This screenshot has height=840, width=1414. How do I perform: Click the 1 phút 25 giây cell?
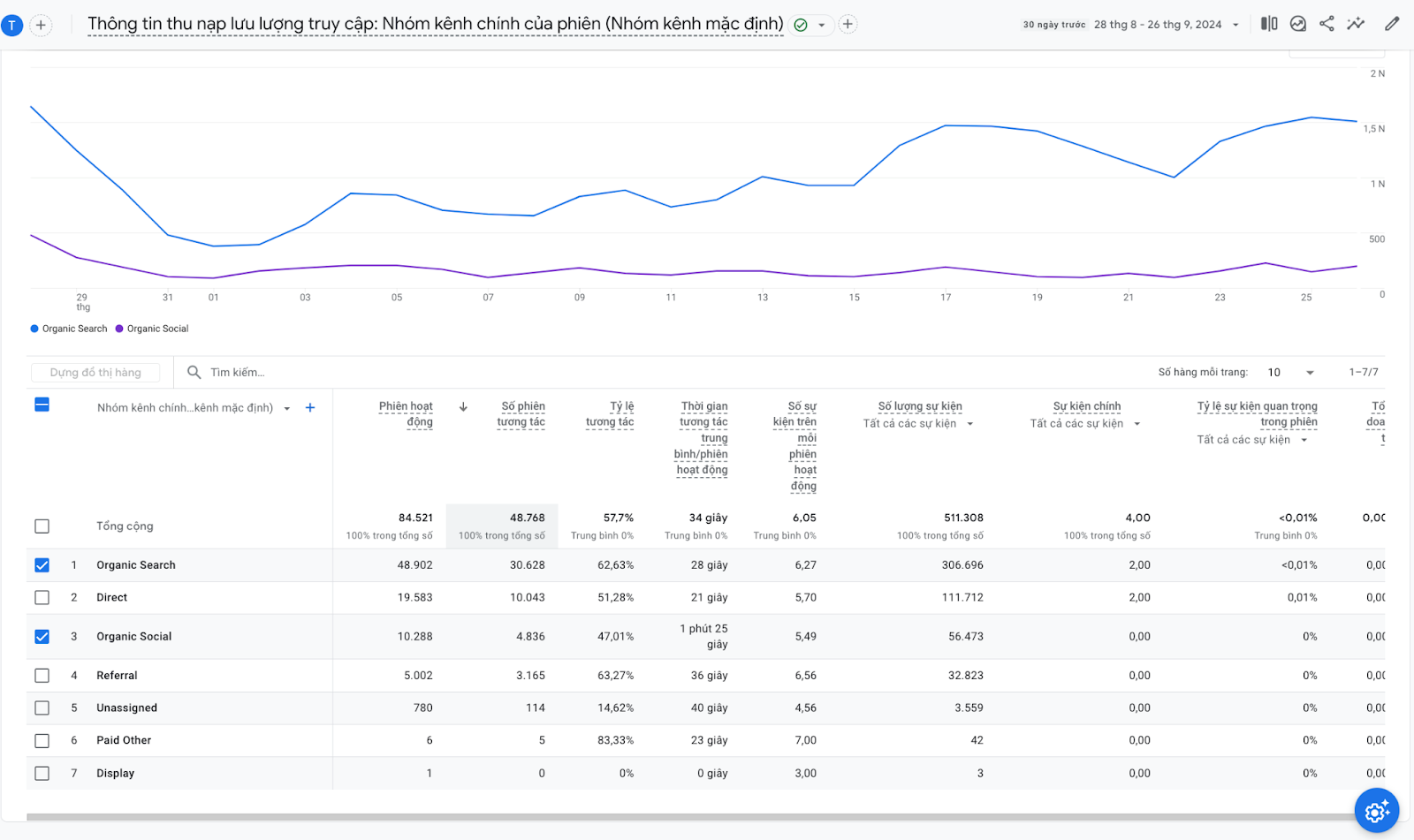[703, 637]
